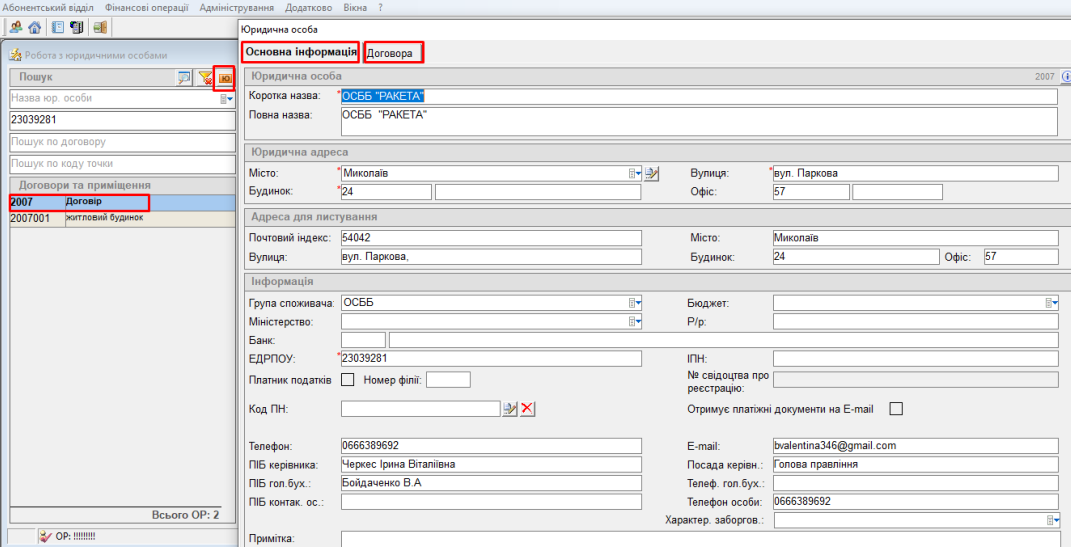Click the red X icon beside Код ПН
Image resolution: width=1071 pixels, height=547 pixels.
[528, 408]
